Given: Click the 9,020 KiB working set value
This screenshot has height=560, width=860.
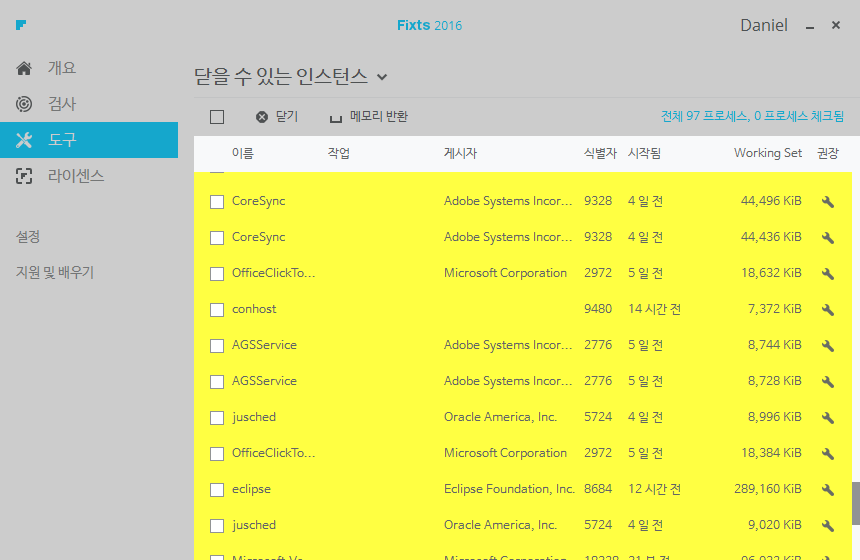Looking at the screenshot, I should coord(774,525).
